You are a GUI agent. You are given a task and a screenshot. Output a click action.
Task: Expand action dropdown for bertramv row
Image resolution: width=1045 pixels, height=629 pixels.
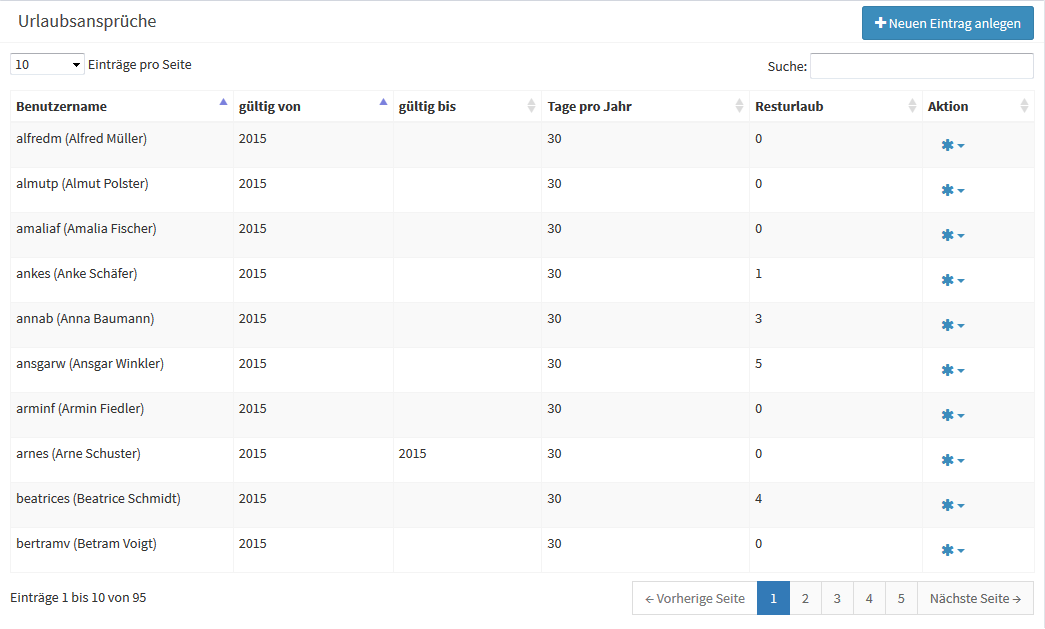pyautogui.click(x=952, y=551)
